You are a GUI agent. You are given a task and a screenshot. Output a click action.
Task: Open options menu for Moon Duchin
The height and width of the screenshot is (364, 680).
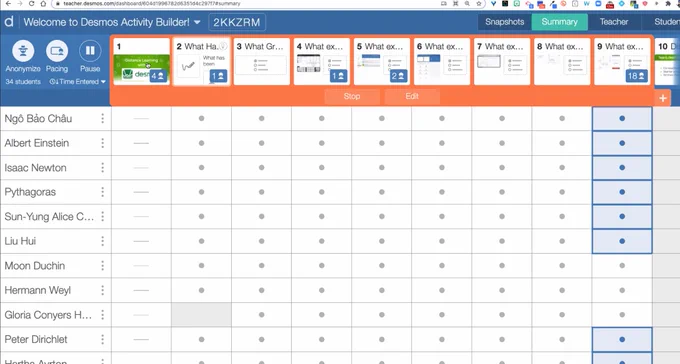pyautogui.click(x=103, y=266)
